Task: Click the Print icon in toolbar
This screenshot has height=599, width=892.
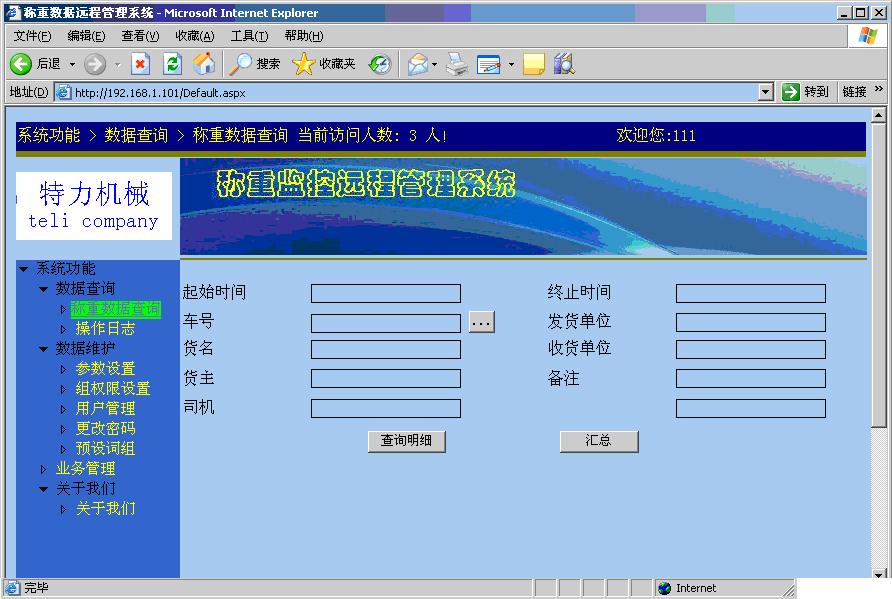Action: [x=457, y=64]
